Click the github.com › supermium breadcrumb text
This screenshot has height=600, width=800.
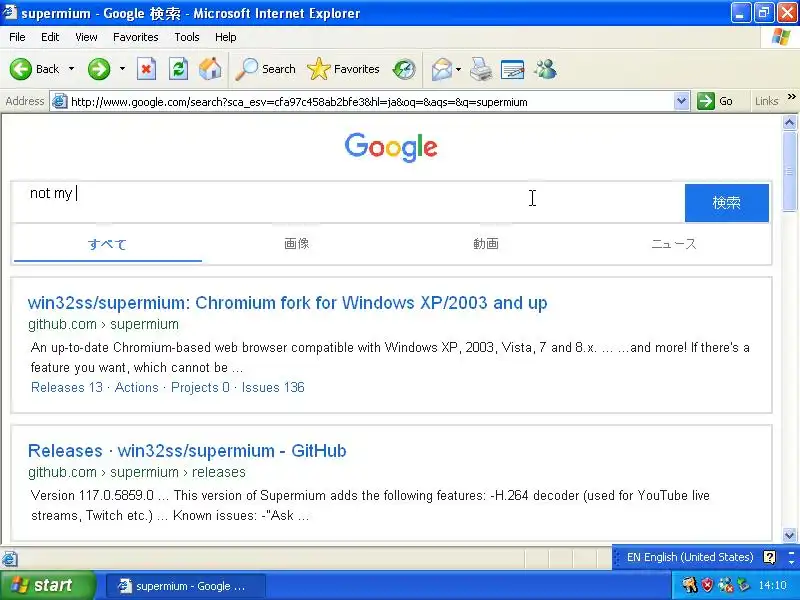pyautogui.click(x=104, y=324)
